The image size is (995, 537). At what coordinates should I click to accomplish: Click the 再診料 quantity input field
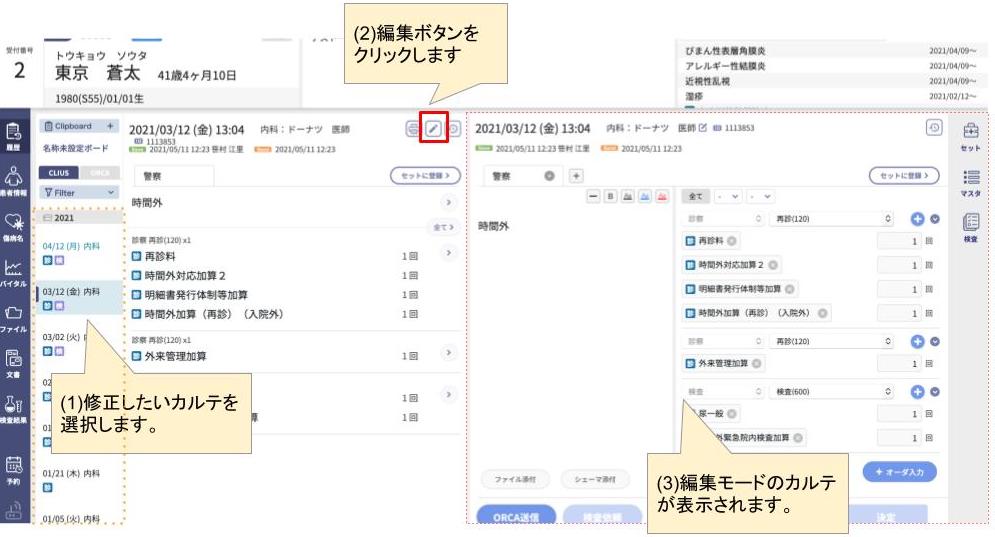899,241
